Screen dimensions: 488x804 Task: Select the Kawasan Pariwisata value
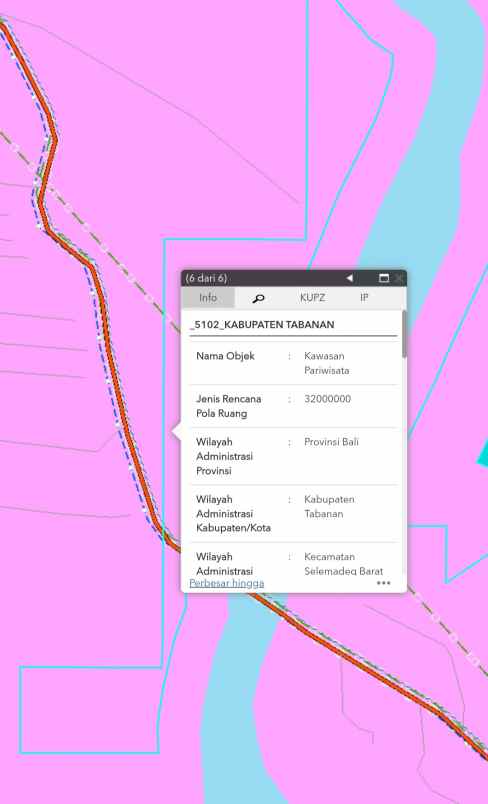(327, 363)
